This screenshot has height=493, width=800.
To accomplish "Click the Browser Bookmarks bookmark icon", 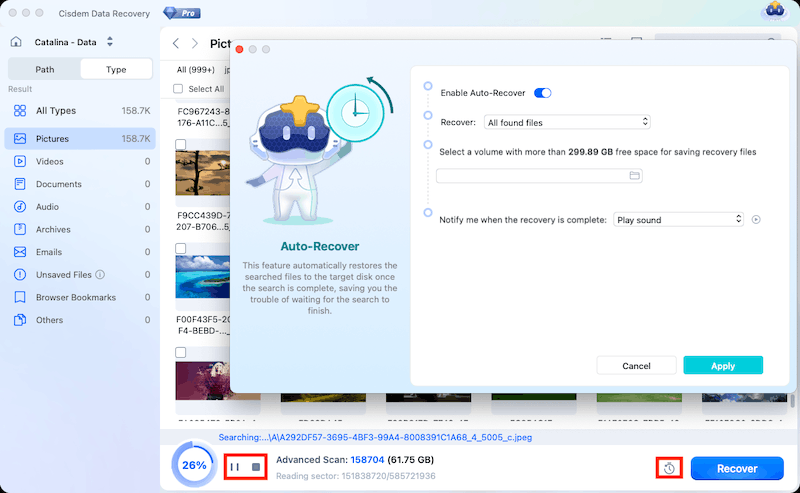I will (x=20, y=297).
